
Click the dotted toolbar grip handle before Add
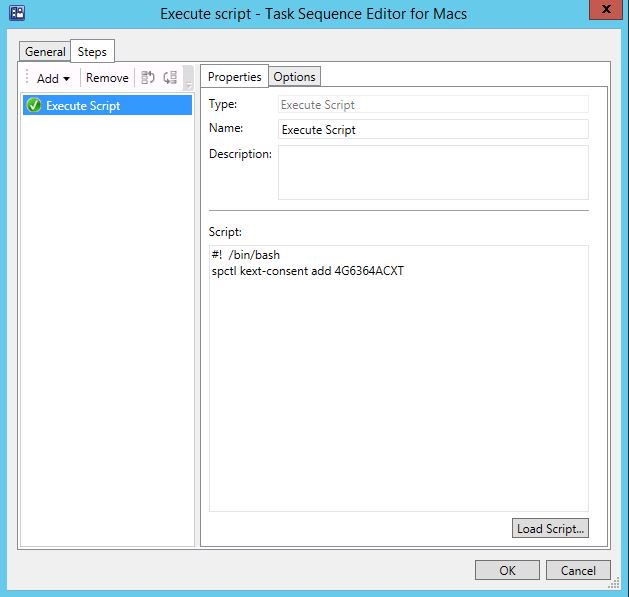[27, 78]
